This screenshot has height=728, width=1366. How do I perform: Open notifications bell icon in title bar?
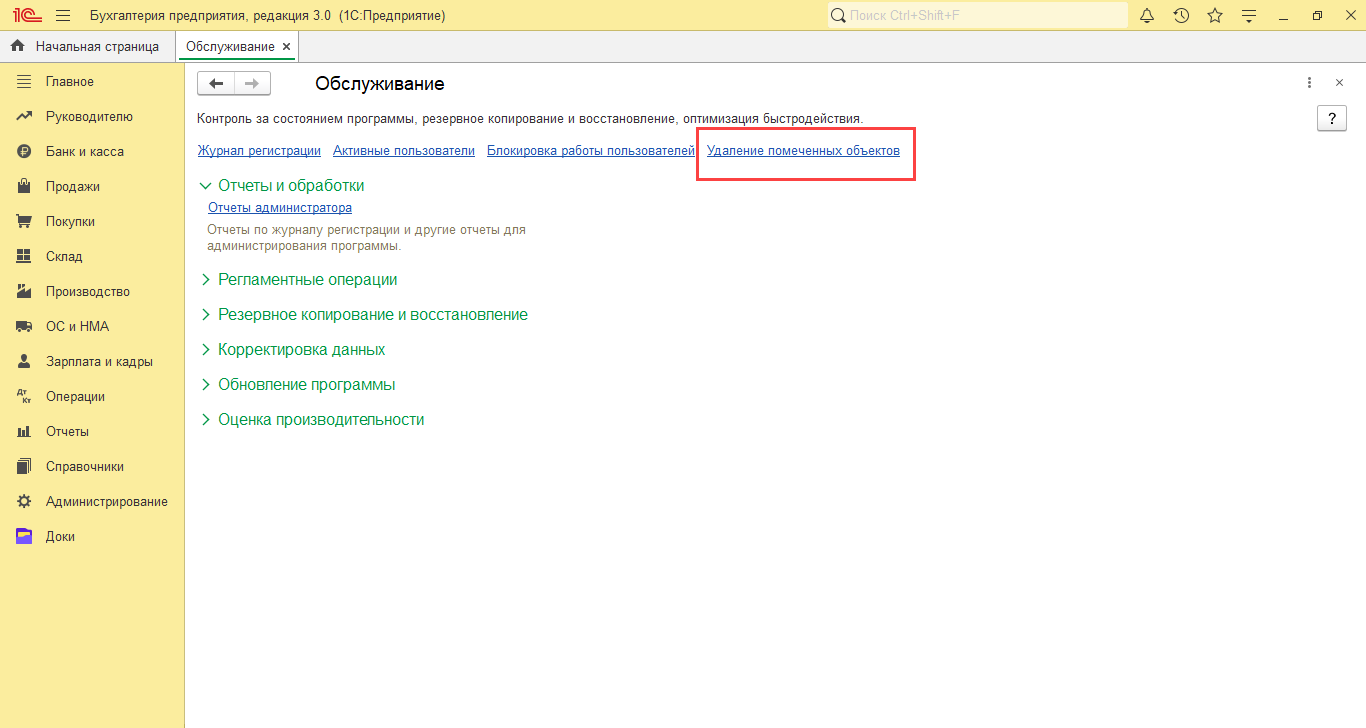click(1147, 16)
